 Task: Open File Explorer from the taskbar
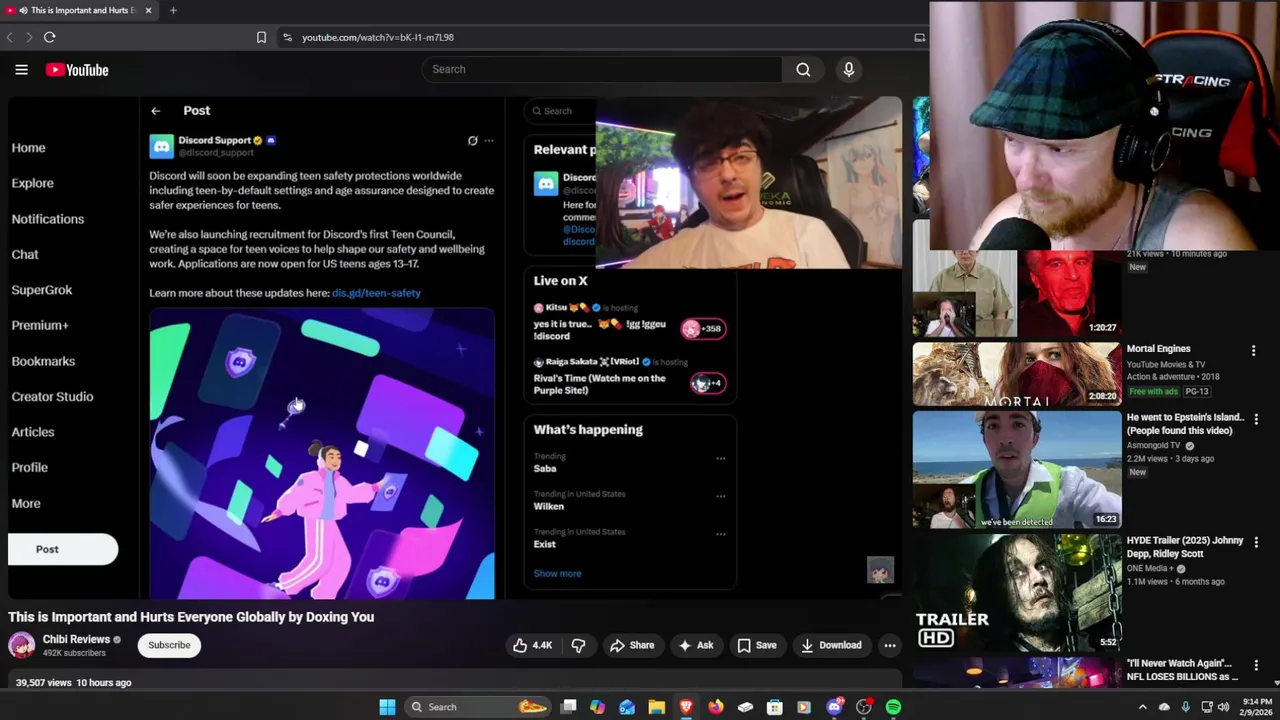coord(657,707)
